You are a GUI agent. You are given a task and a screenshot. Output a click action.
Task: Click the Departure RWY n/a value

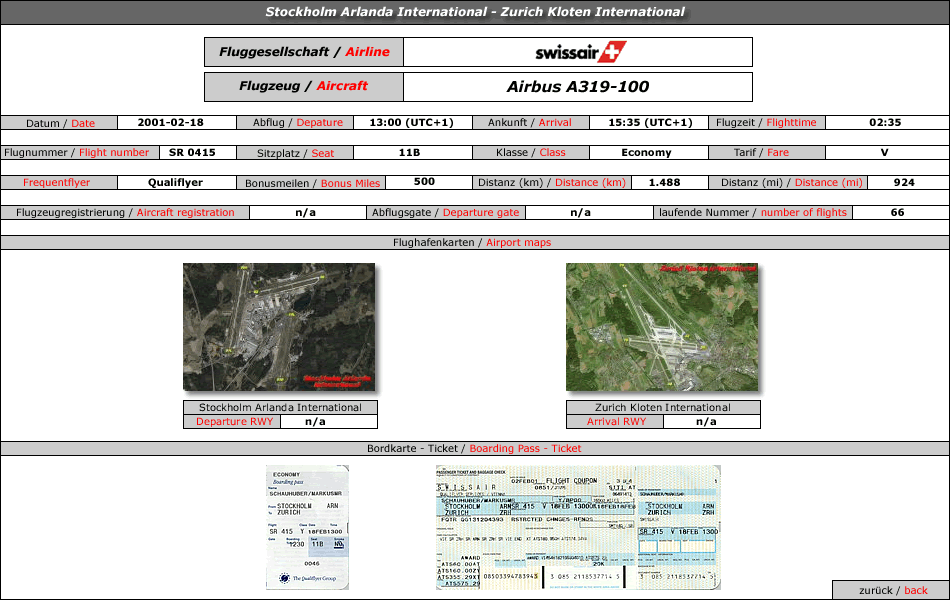[315, 422]
